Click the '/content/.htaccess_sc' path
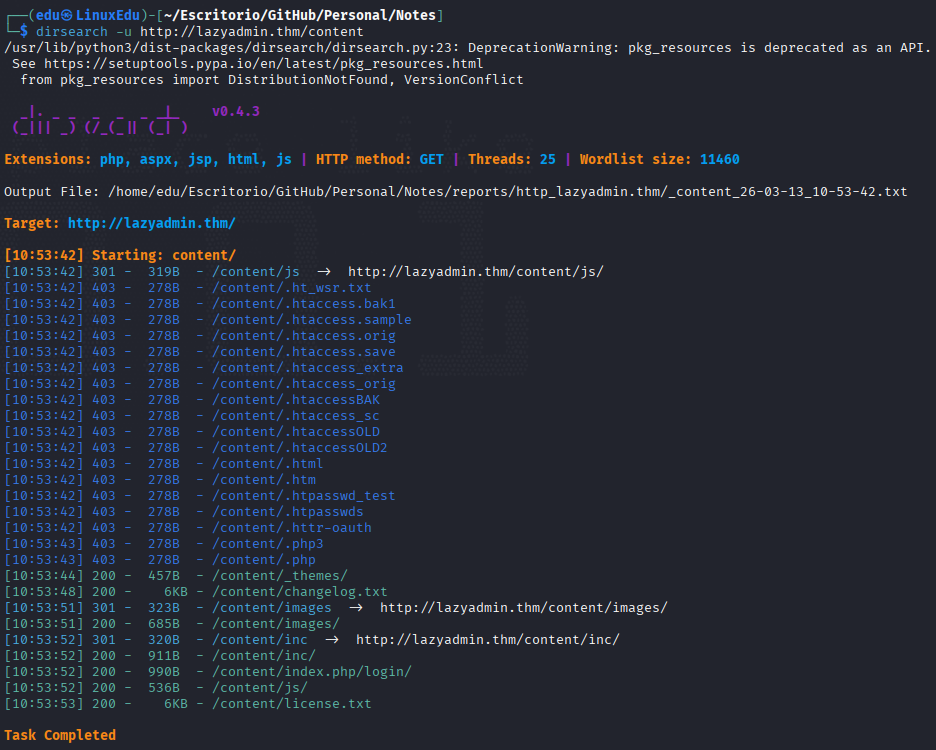The image size is (936, 750). click(296, 416)
